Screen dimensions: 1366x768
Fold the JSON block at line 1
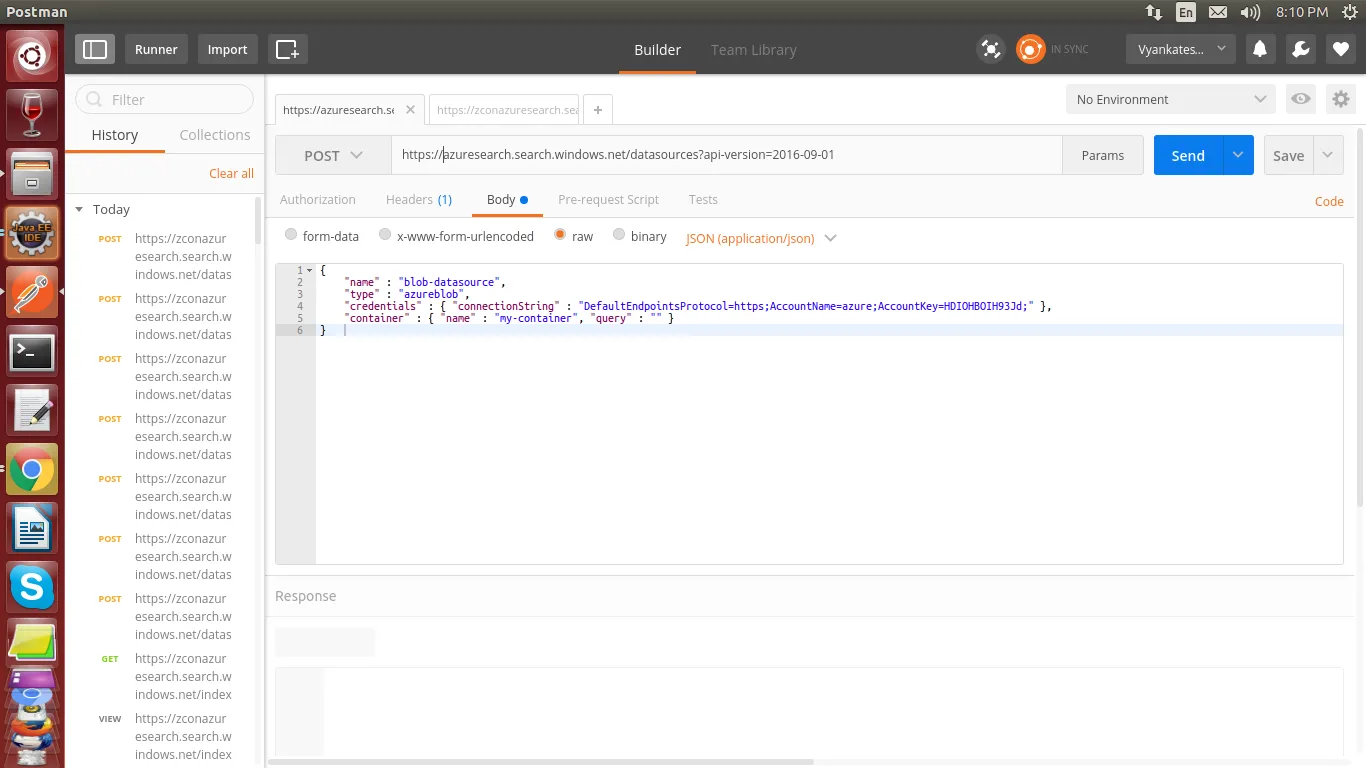click(311, 271)
